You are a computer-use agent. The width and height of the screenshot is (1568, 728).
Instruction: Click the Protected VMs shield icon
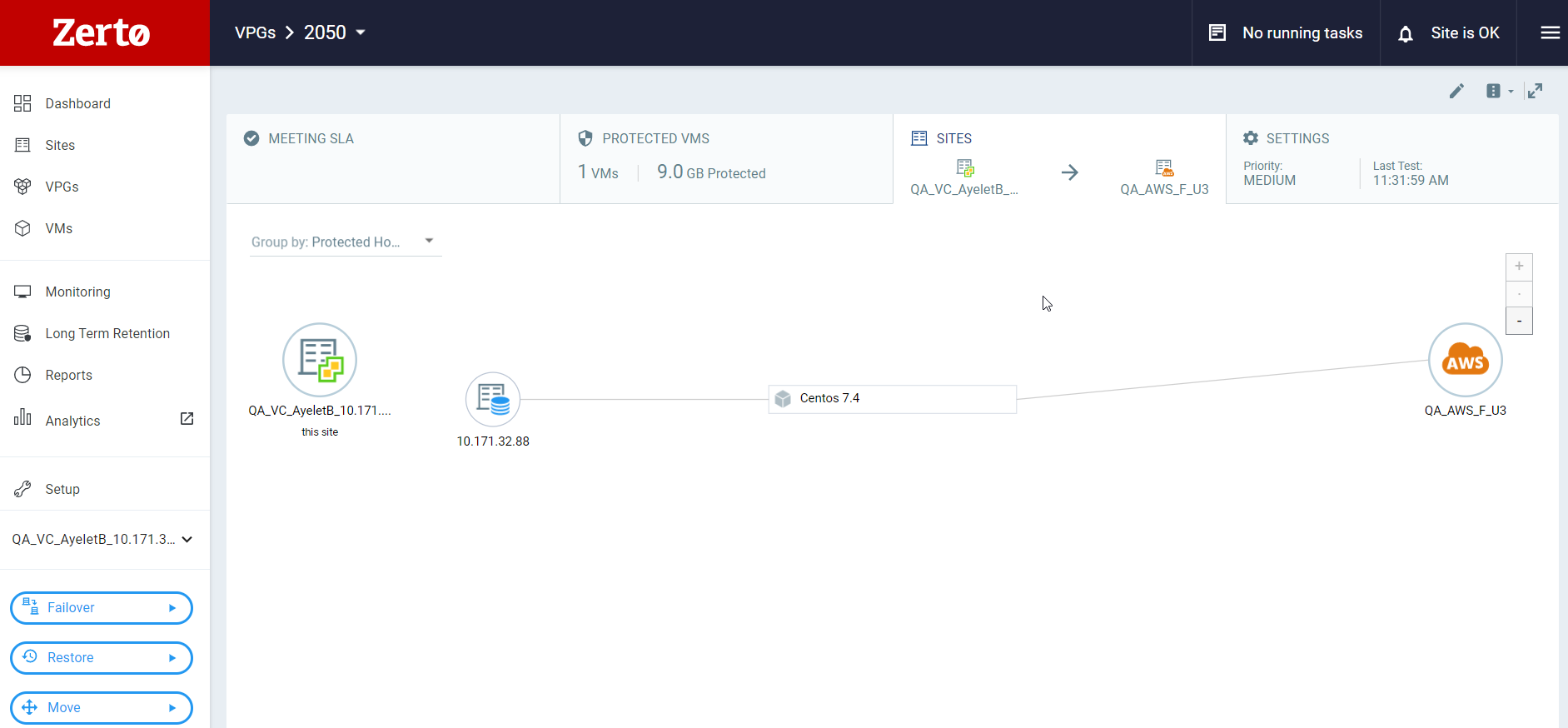coord(585,138)
